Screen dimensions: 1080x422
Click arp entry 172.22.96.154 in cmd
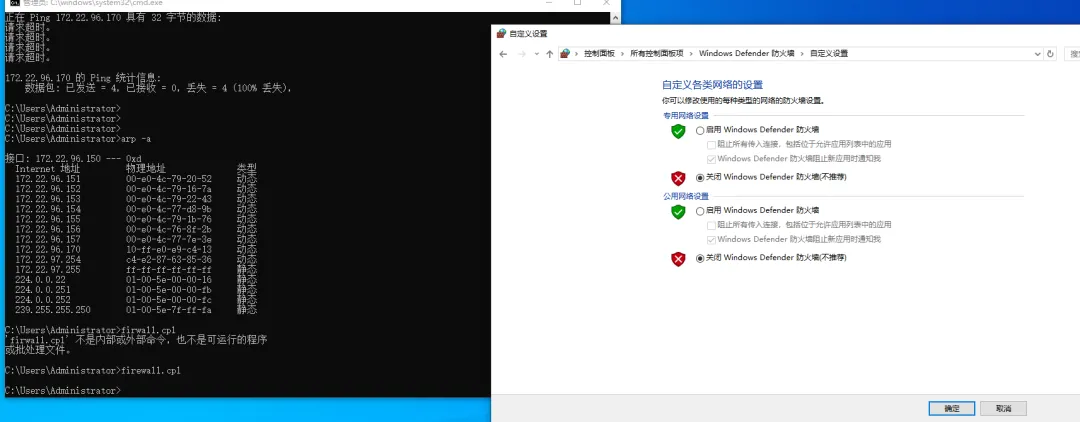pos(48,209)
